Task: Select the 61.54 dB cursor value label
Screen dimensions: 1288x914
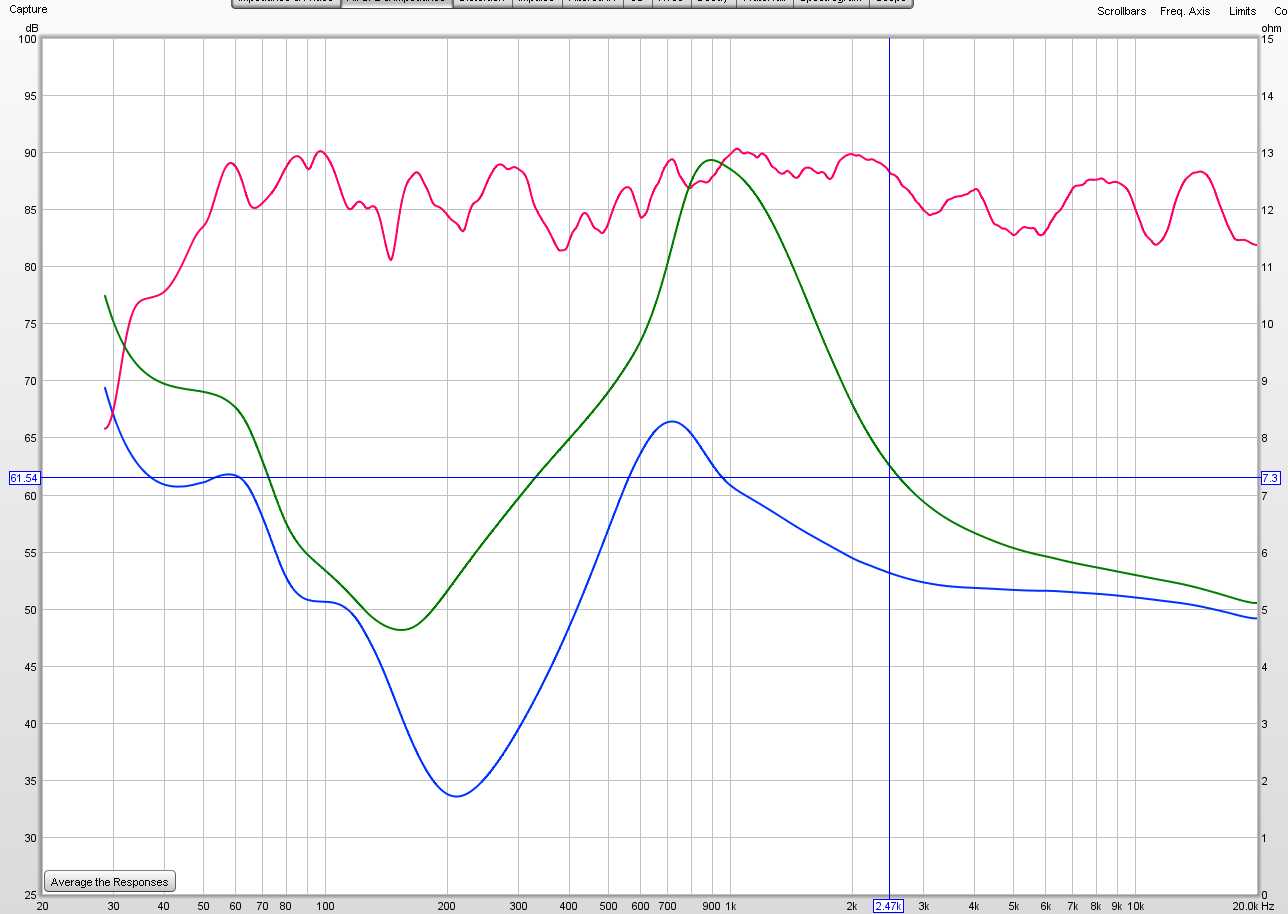Action: tap(24, 478)
